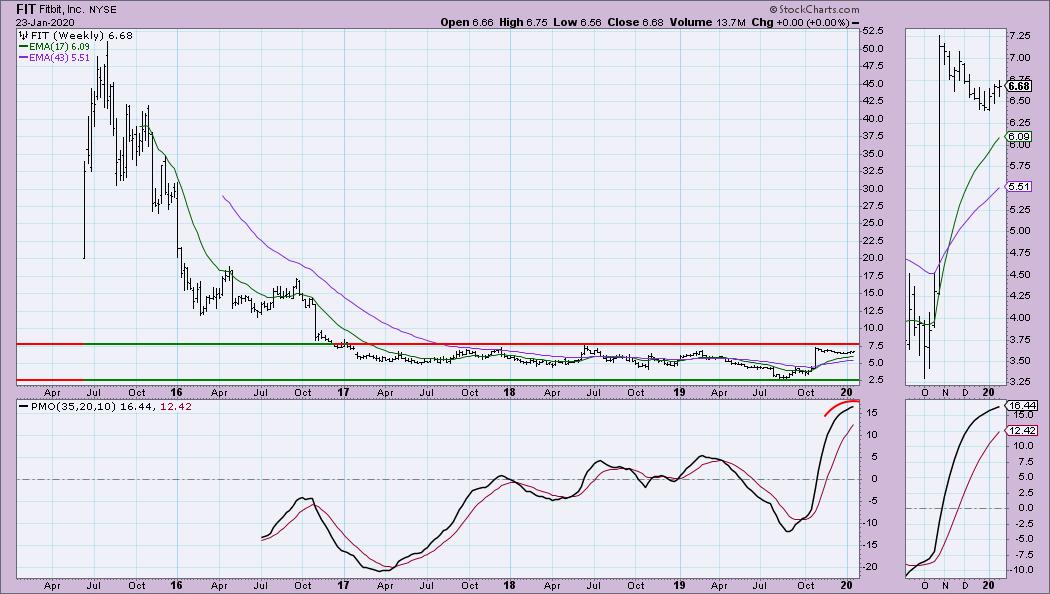Click the 'FIT (Weekly) 6.68' legend entry
1050x594 pixels.
tap(82, 35)
